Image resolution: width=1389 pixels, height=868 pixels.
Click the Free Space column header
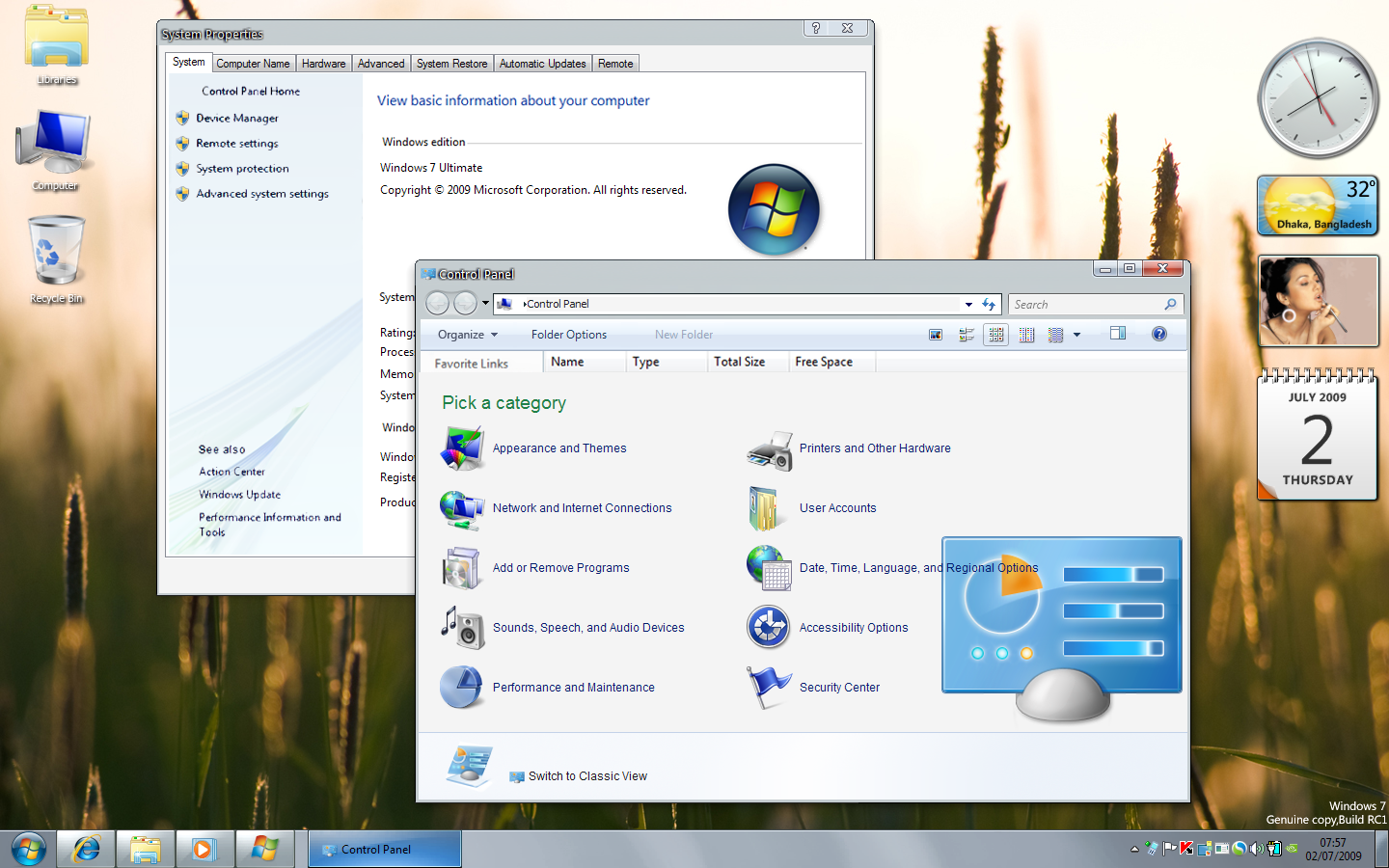[831, 362]
